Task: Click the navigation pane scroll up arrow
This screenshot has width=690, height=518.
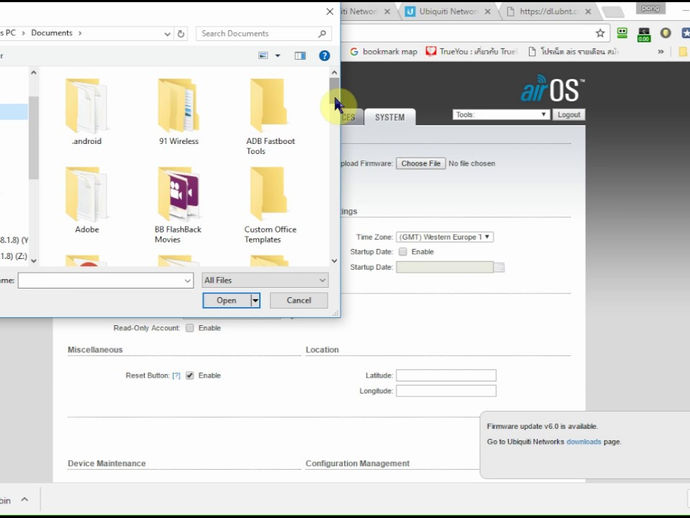Action: pos(33,72)
